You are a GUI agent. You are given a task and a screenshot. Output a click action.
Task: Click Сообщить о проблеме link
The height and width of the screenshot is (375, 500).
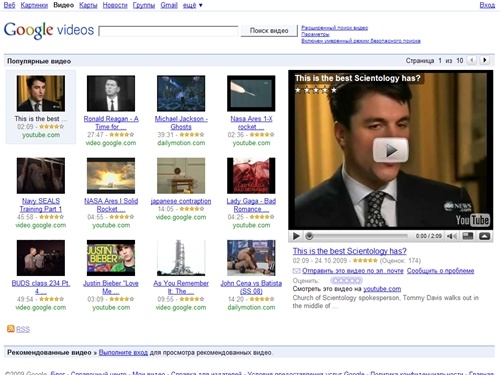click(x=440, y=271)
